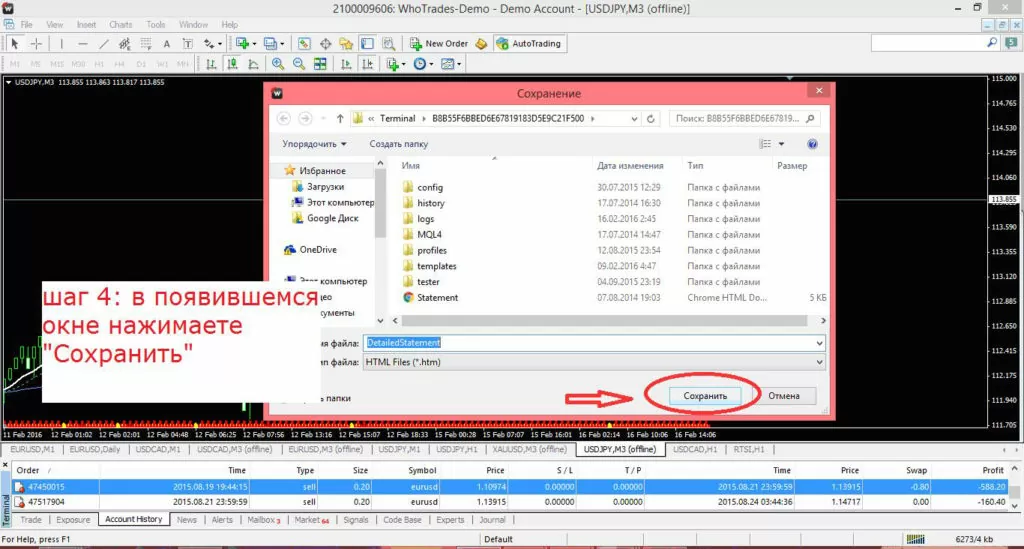Expand the file name combo box arrow
Viewport: 1024px width, 549px height.
pyautogui.click(x=819, y=343)
